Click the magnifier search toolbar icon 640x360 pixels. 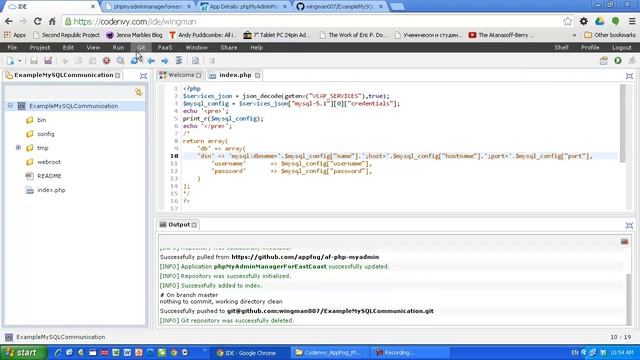point(120,61)
